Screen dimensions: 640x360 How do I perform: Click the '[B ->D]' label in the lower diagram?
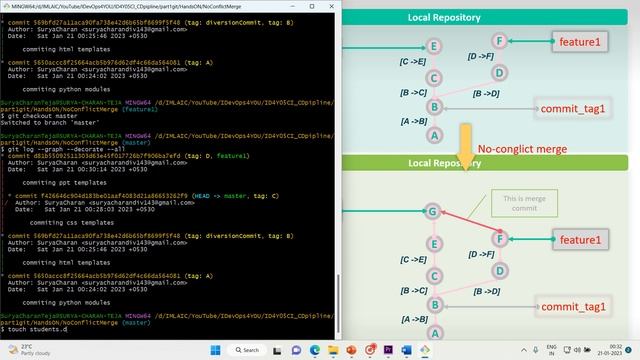(x=487, y=291)
